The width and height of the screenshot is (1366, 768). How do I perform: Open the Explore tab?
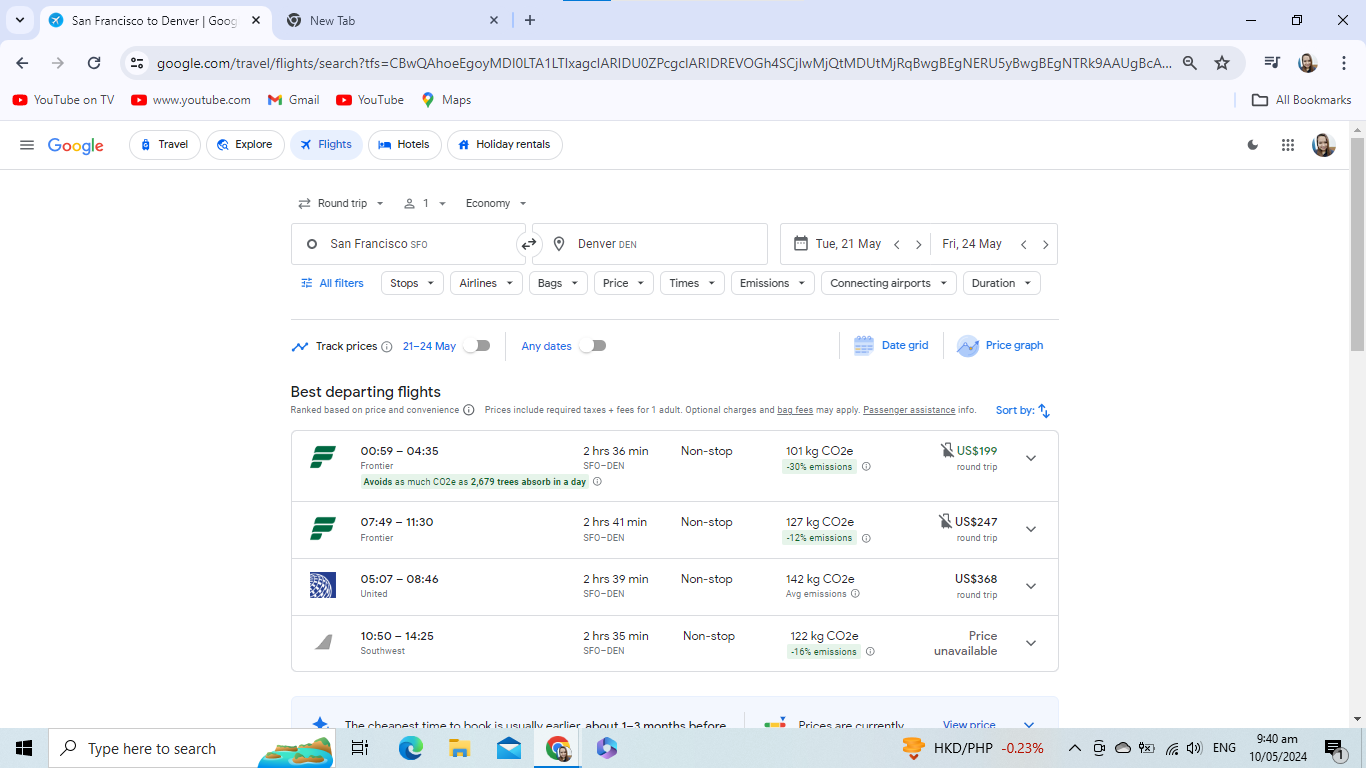[x=245, y=145]
